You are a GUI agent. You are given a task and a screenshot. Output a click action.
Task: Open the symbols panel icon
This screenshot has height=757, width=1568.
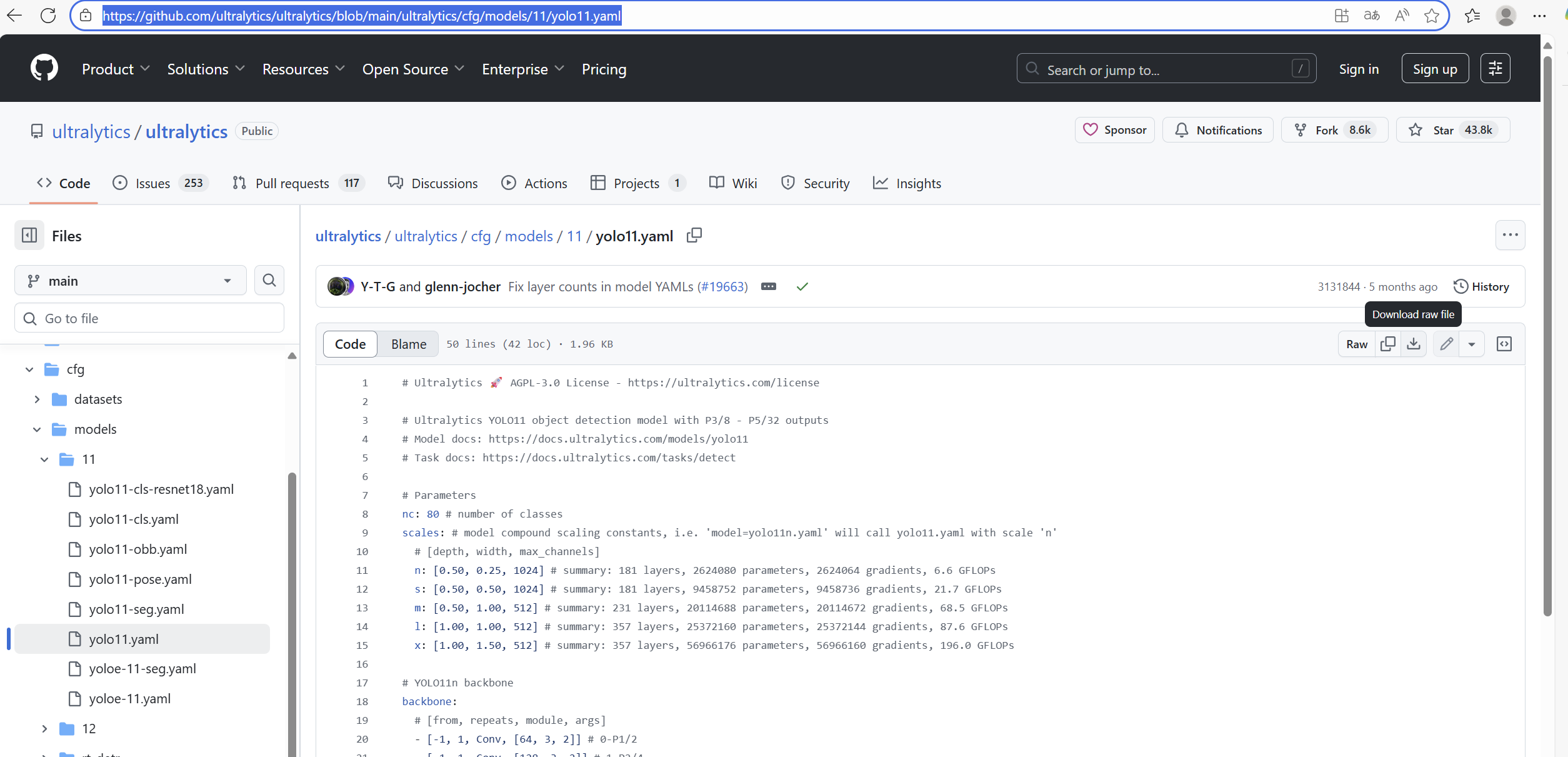pyautogui.click(x=1504, y=344)
